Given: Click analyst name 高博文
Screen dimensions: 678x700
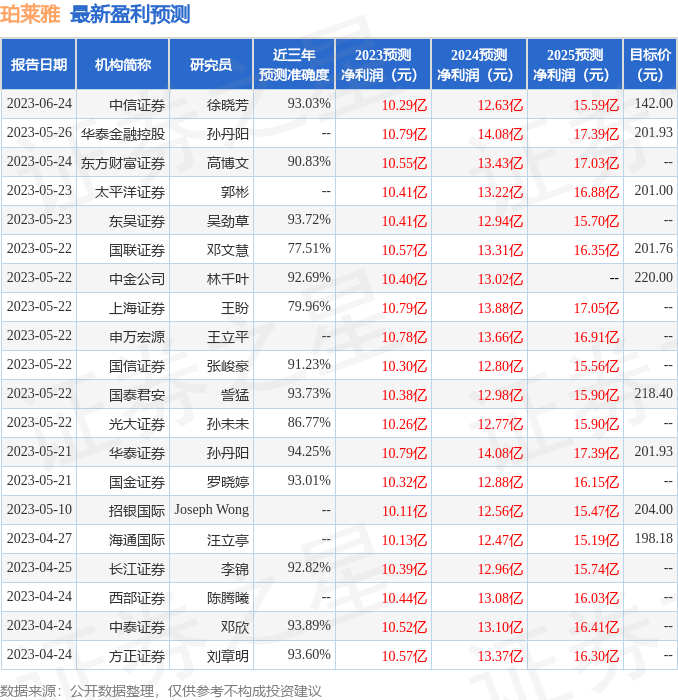Looking at the screenshot, I should 228,163.
